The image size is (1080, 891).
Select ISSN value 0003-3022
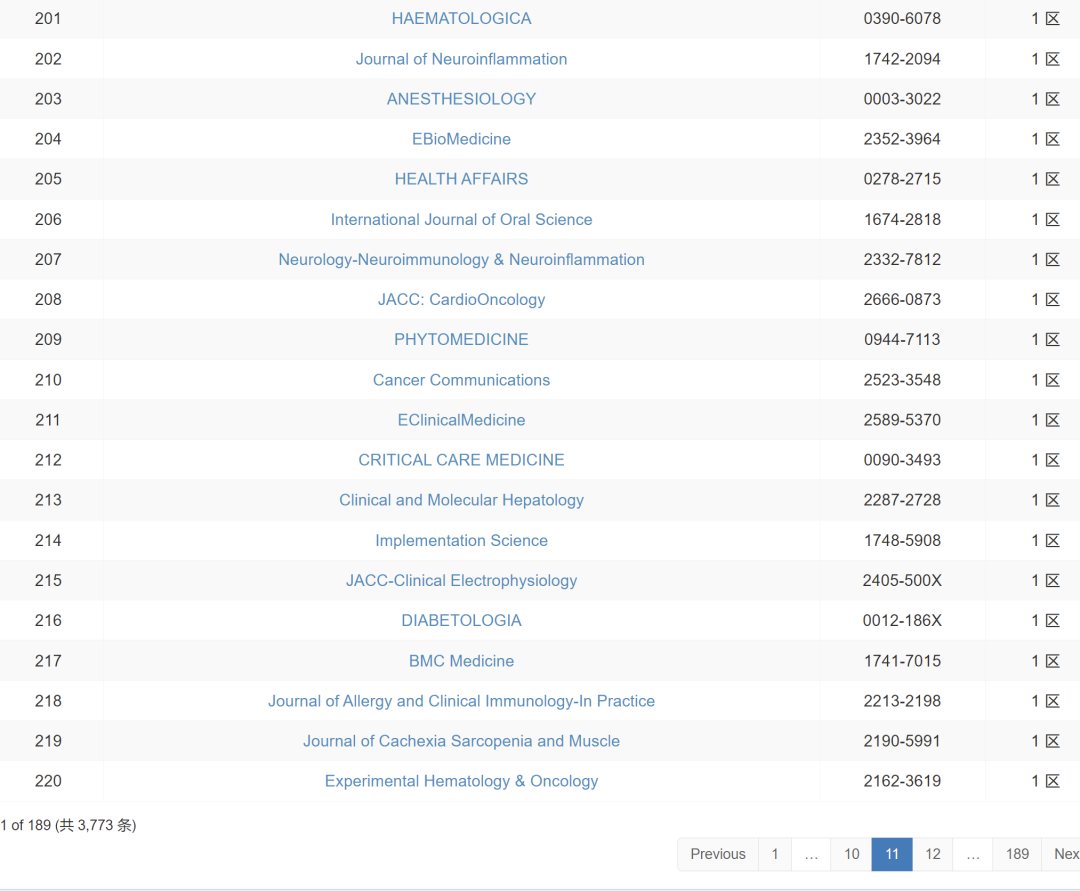902,99
